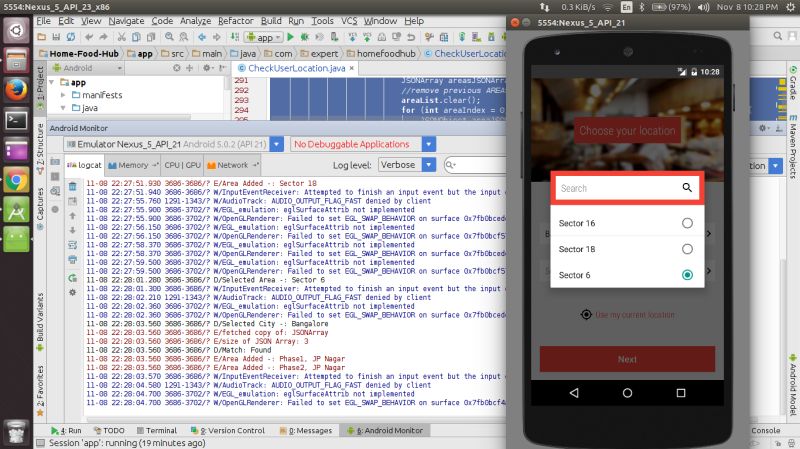Viewport: 800px width, 449px height.
Task: Click the Home-Food-Hub breadcrumb
Action: pyautogui.click(x=79, y=54)
